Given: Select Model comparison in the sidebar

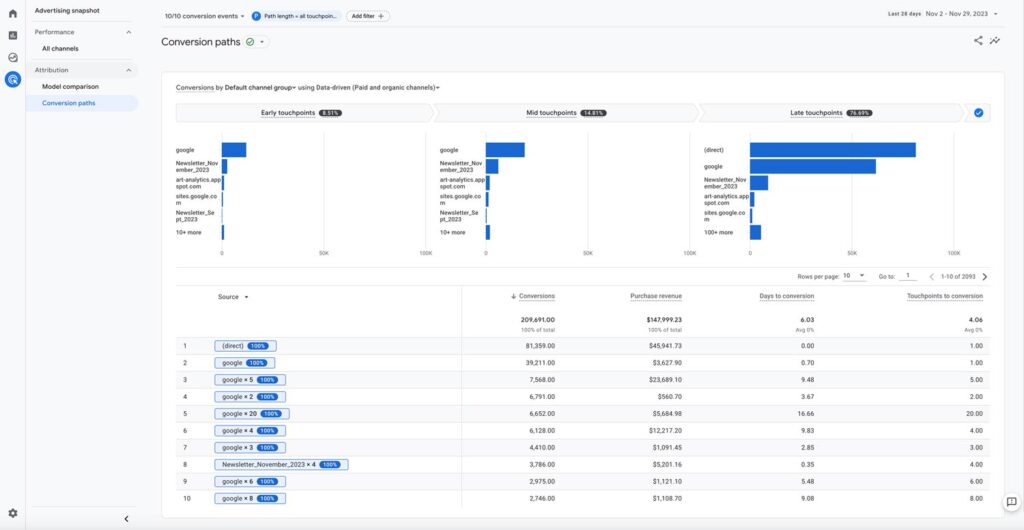Looking at the screenshot, I should click(x=70, y=86).
